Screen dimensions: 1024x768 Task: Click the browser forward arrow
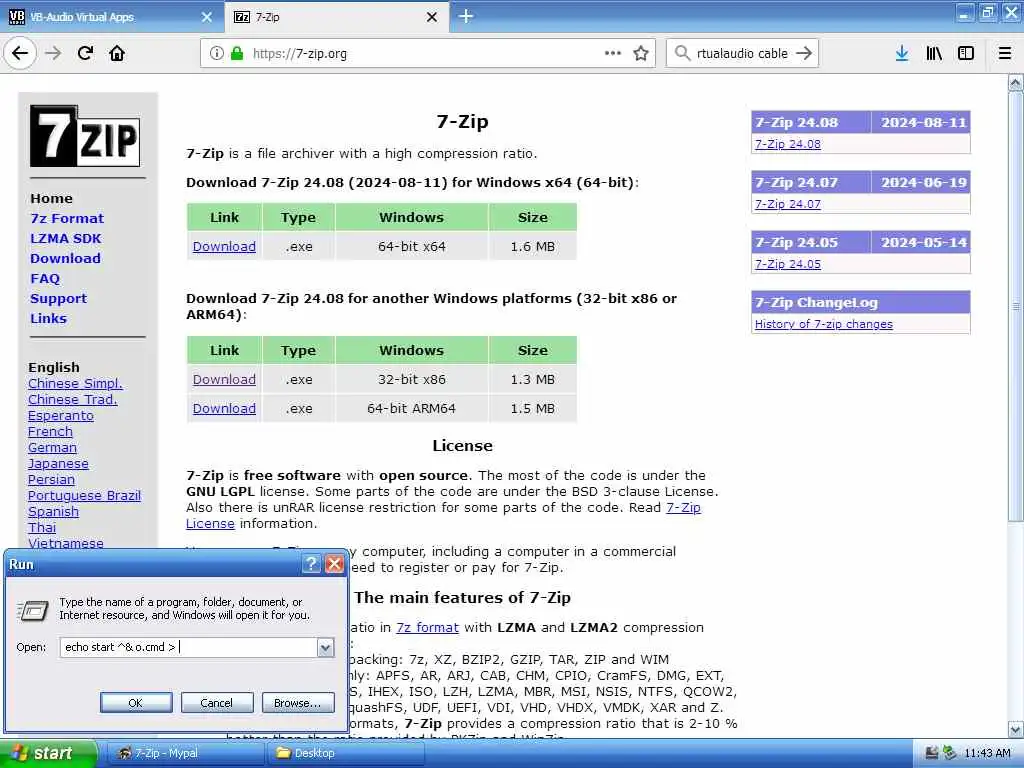click(54, 54)
